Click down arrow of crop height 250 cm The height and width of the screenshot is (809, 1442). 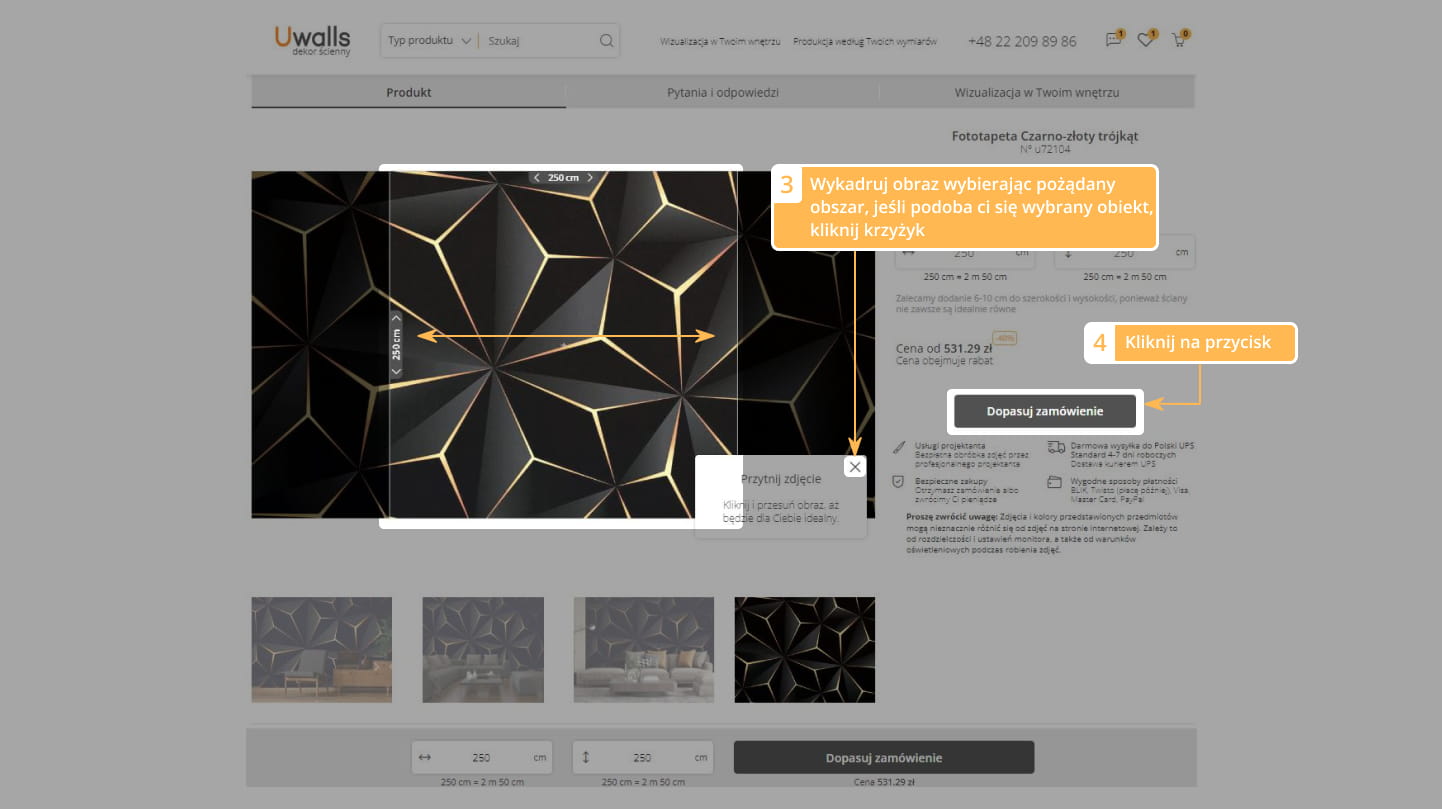pyautogui.click(x=396, y=371)
